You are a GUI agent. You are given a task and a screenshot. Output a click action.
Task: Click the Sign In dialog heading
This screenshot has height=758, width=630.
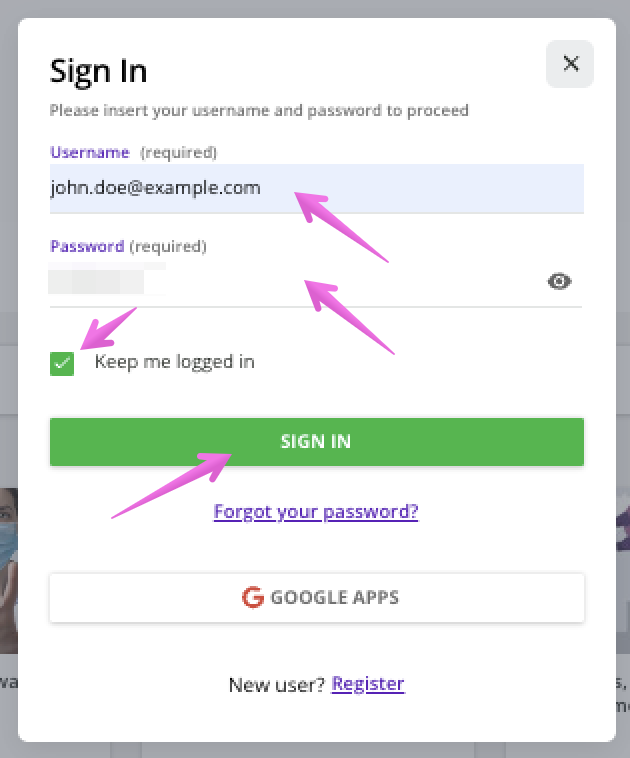(98, 71)
